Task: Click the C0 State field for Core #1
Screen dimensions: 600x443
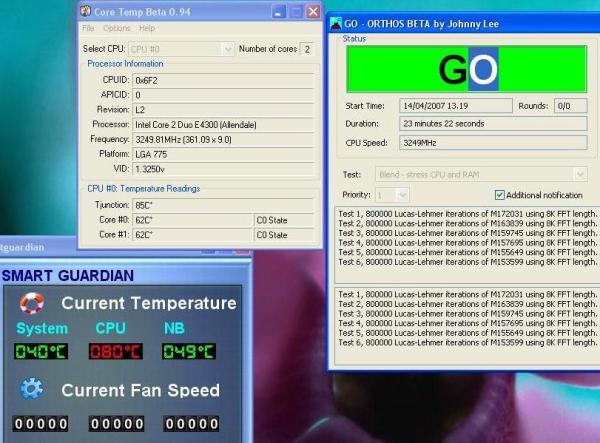Action: (284, 235)
